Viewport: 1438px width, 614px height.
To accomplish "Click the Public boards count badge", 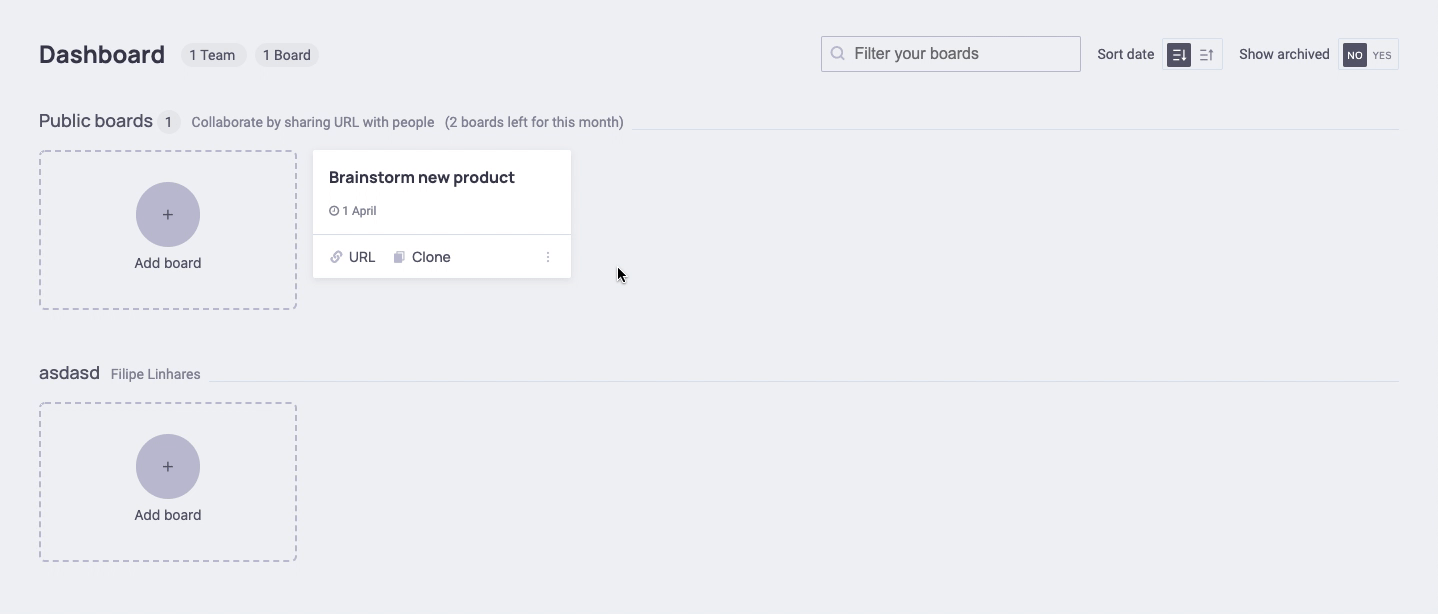I will (168, 122).
